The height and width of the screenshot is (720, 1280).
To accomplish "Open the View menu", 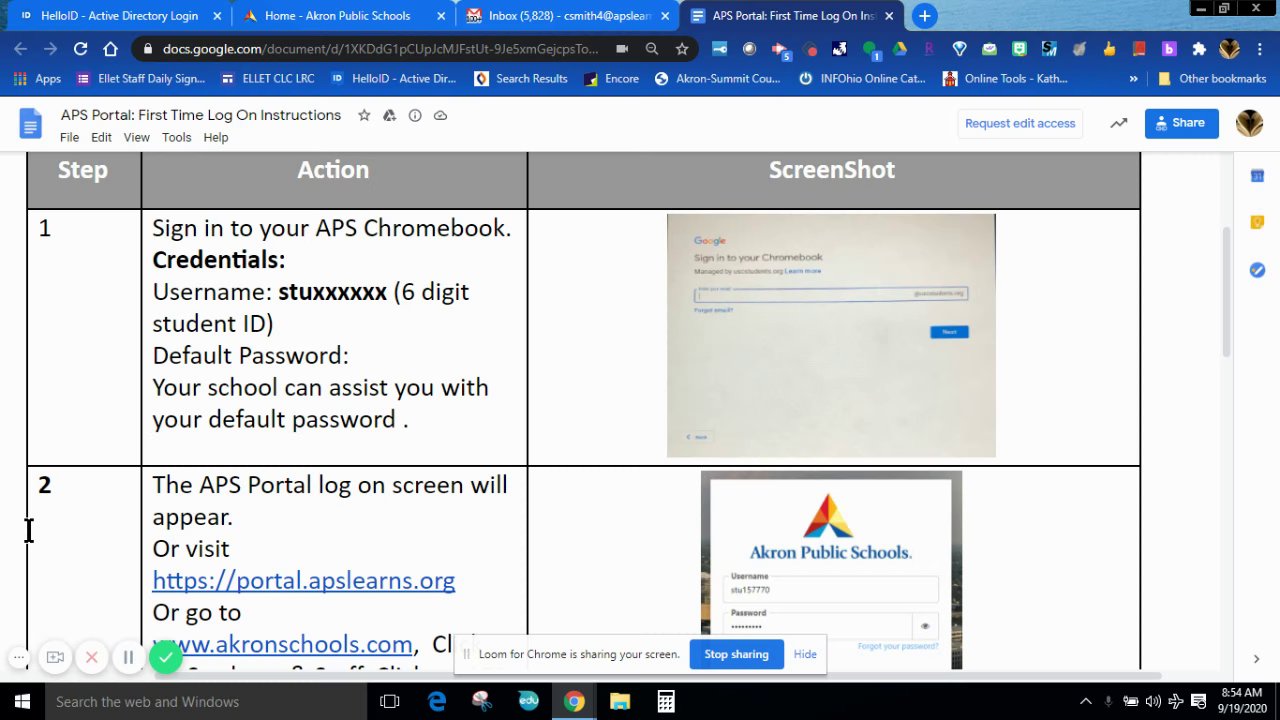I will 136,137.
